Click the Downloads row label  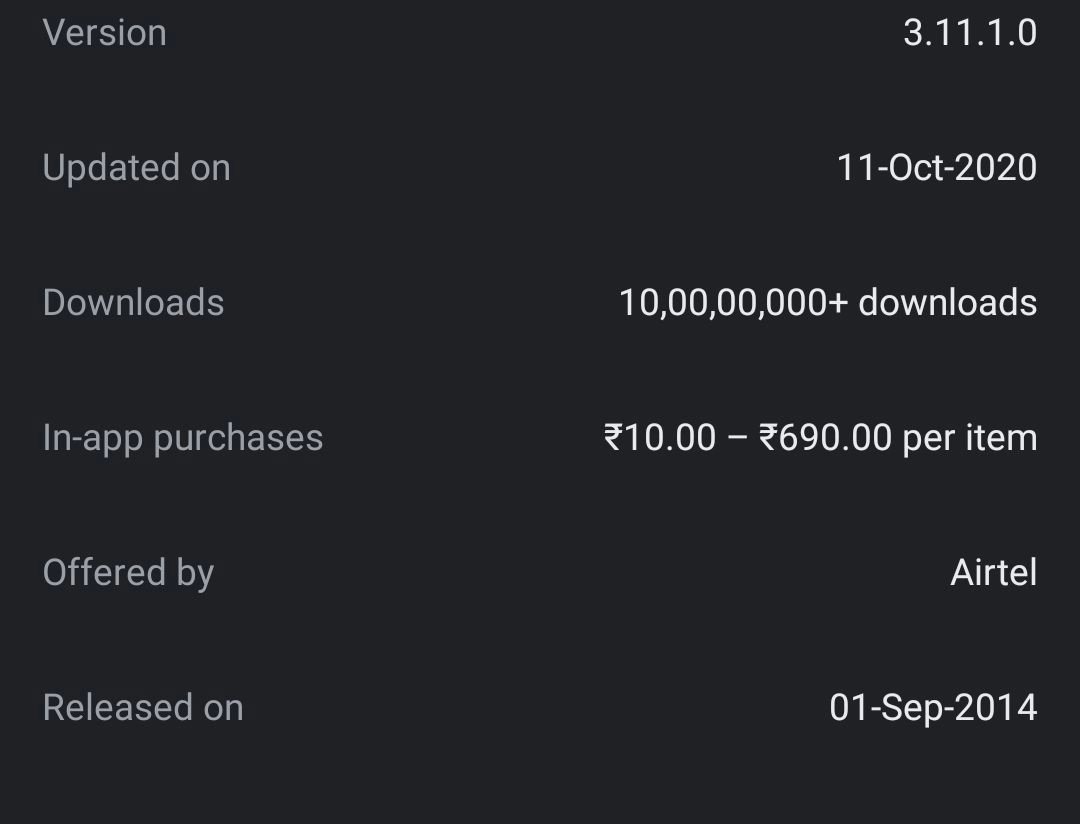pyautogui.click(x=133, y=303)
